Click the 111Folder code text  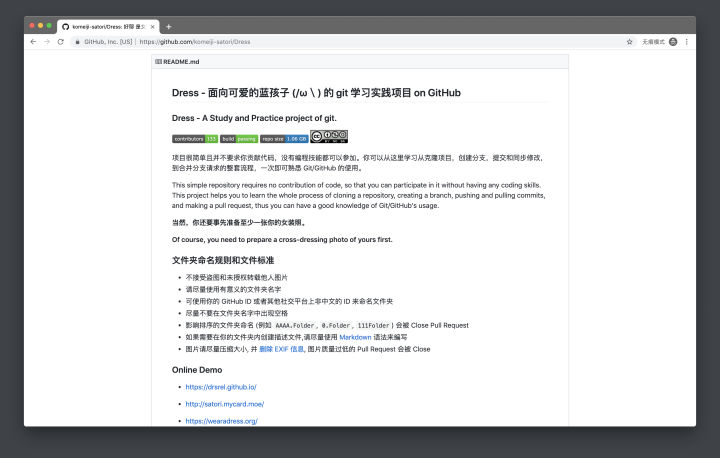(x=373, y=325)
